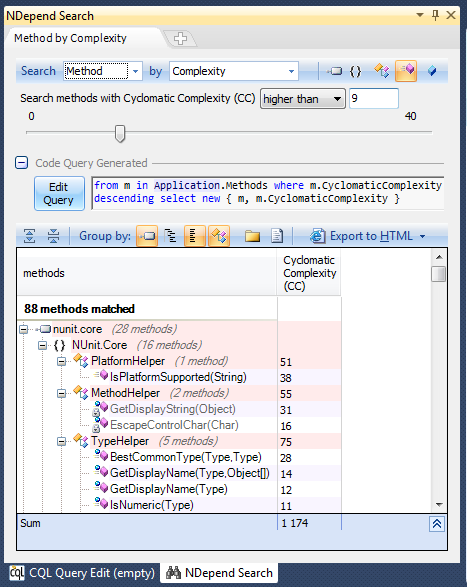Toggle flat namespace list grouping button
Viewport: 467px width, 587px height.
tap(195, 236)
